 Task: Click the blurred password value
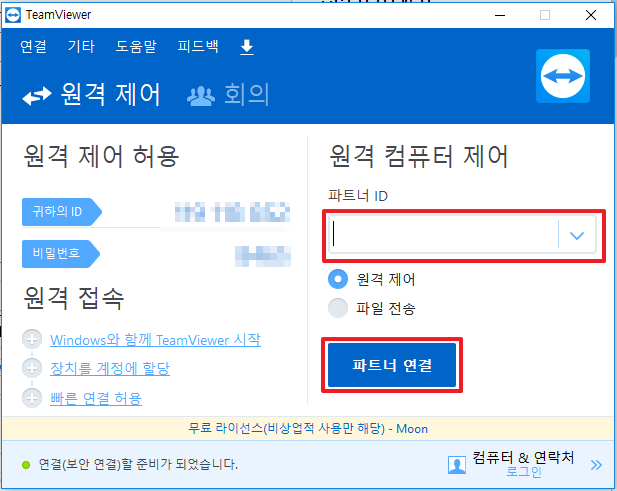tap(263, 256)
